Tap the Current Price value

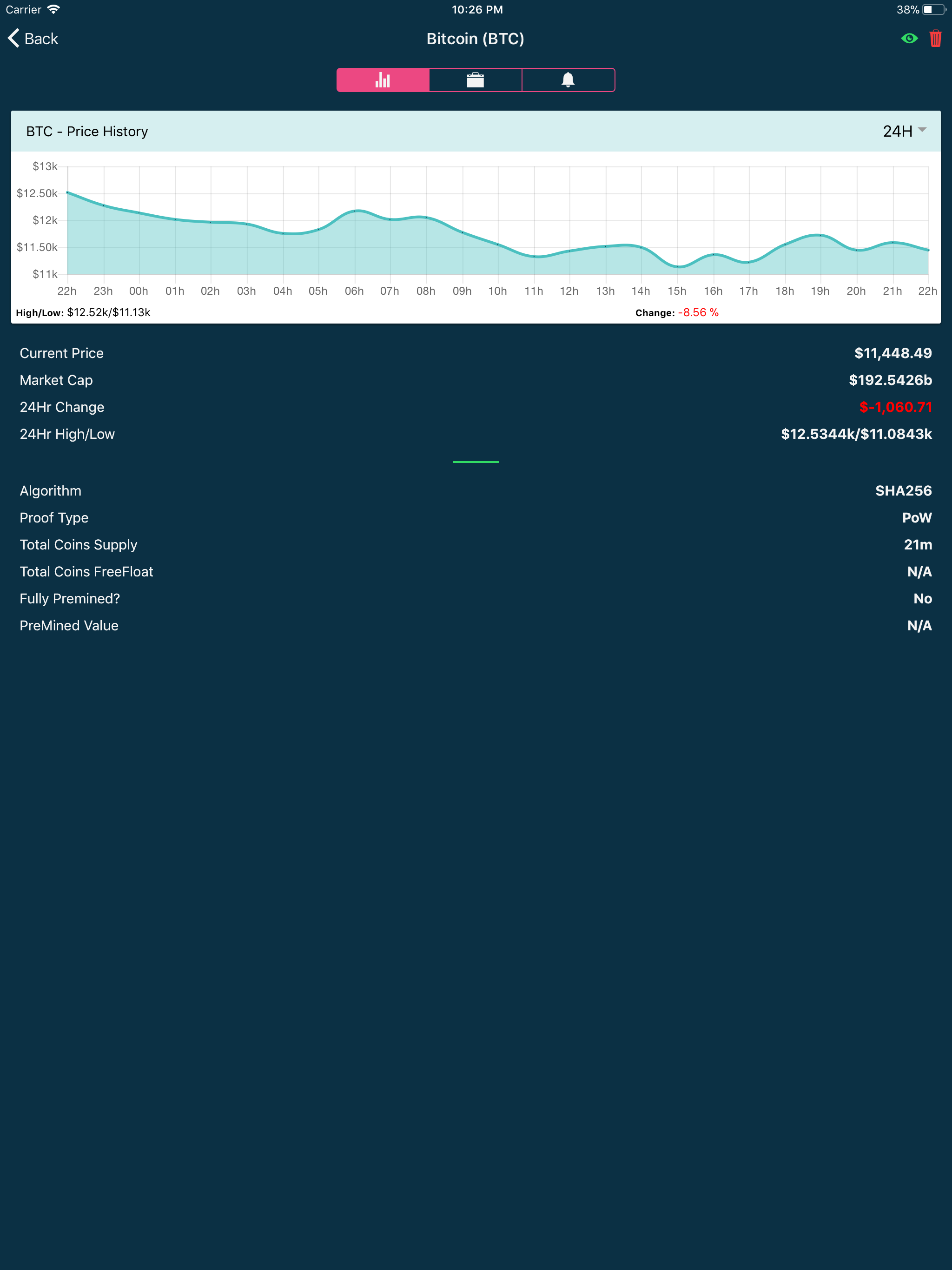(x=892, y=353)
